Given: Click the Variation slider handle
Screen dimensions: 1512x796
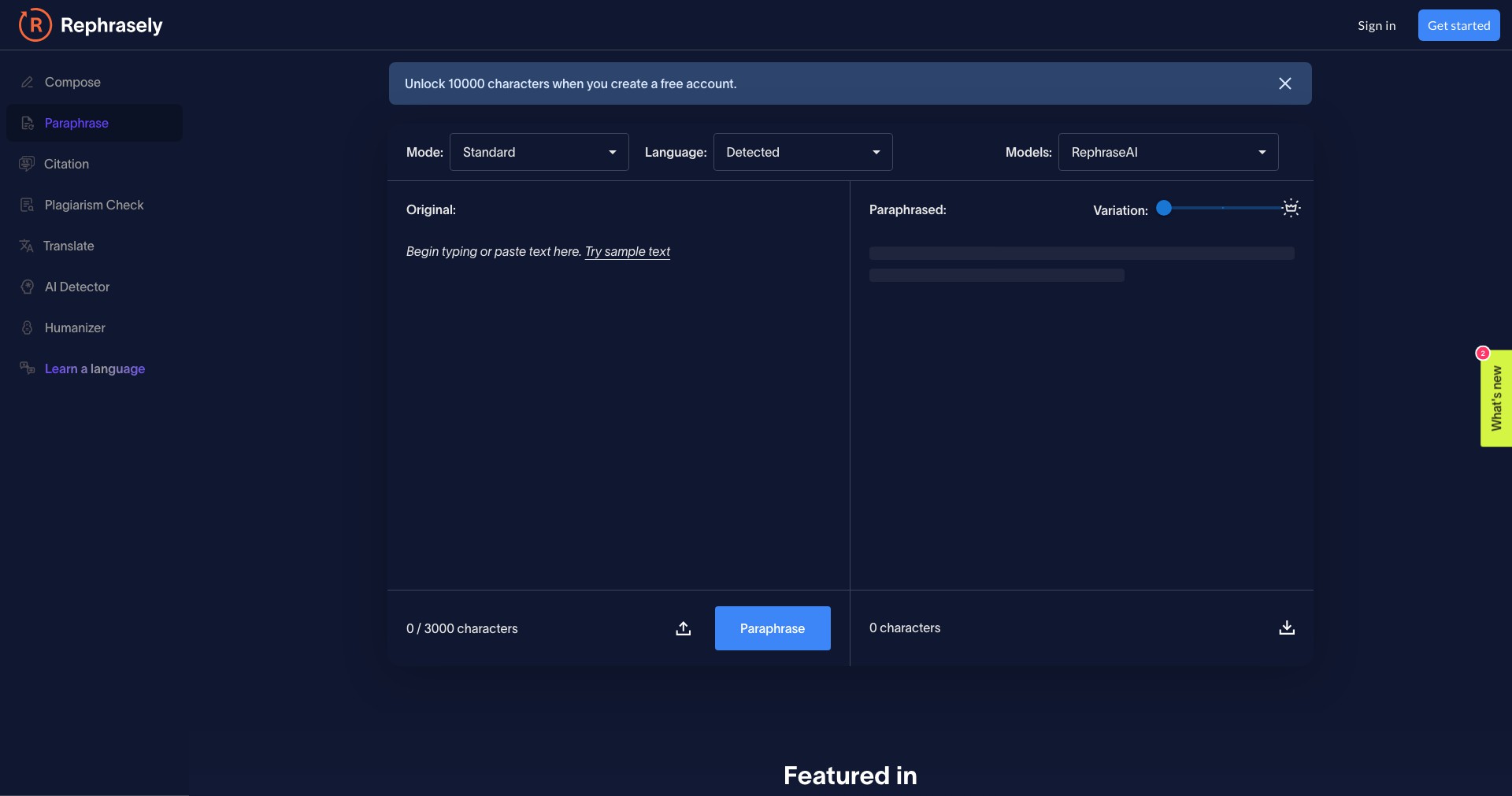Looking at the screenshot, I should pyautogui.click(x=1164, y=208).
